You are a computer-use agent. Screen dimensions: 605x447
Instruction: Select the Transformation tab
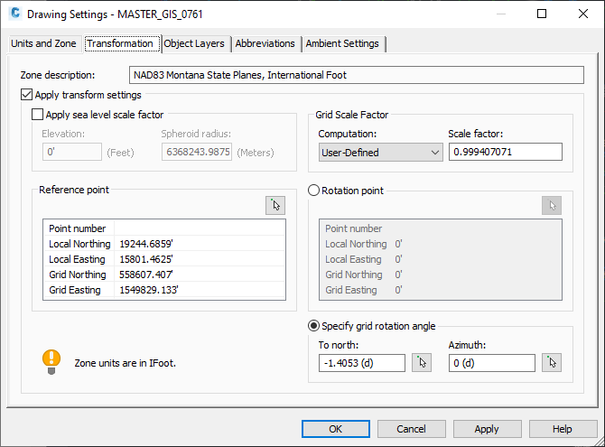click(120, 44)
